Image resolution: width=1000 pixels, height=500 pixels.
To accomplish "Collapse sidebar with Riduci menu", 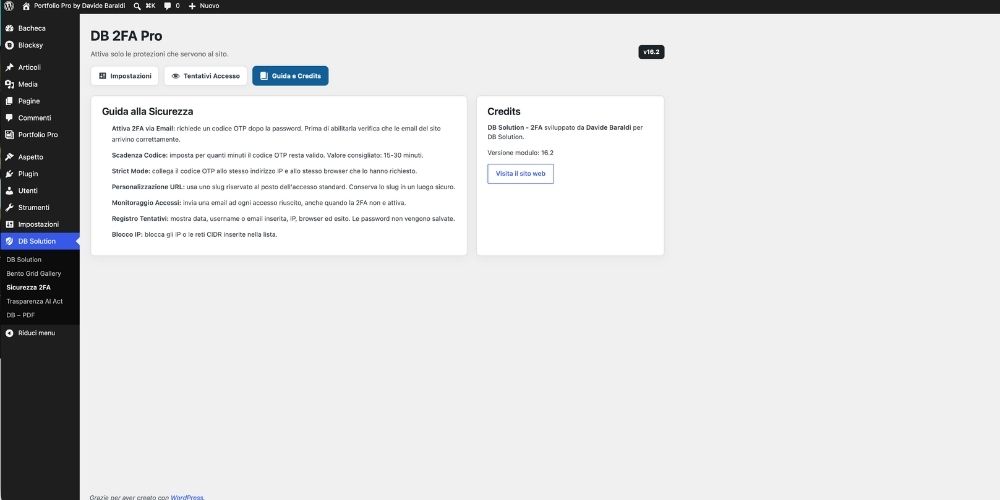I will [x=40, y=334].
